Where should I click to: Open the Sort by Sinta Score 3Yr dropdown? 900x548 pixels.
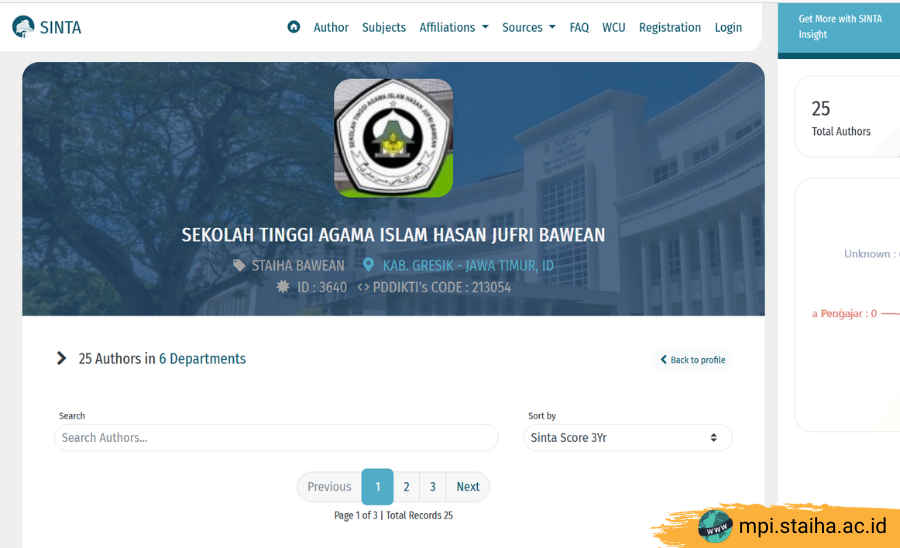point(627,437)
